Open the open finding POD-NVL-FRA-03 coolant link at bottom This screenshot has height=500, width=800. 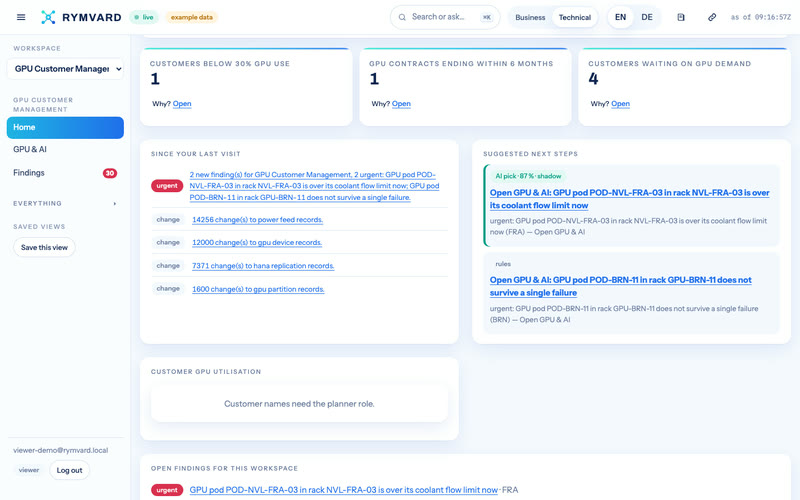[343, 490]
